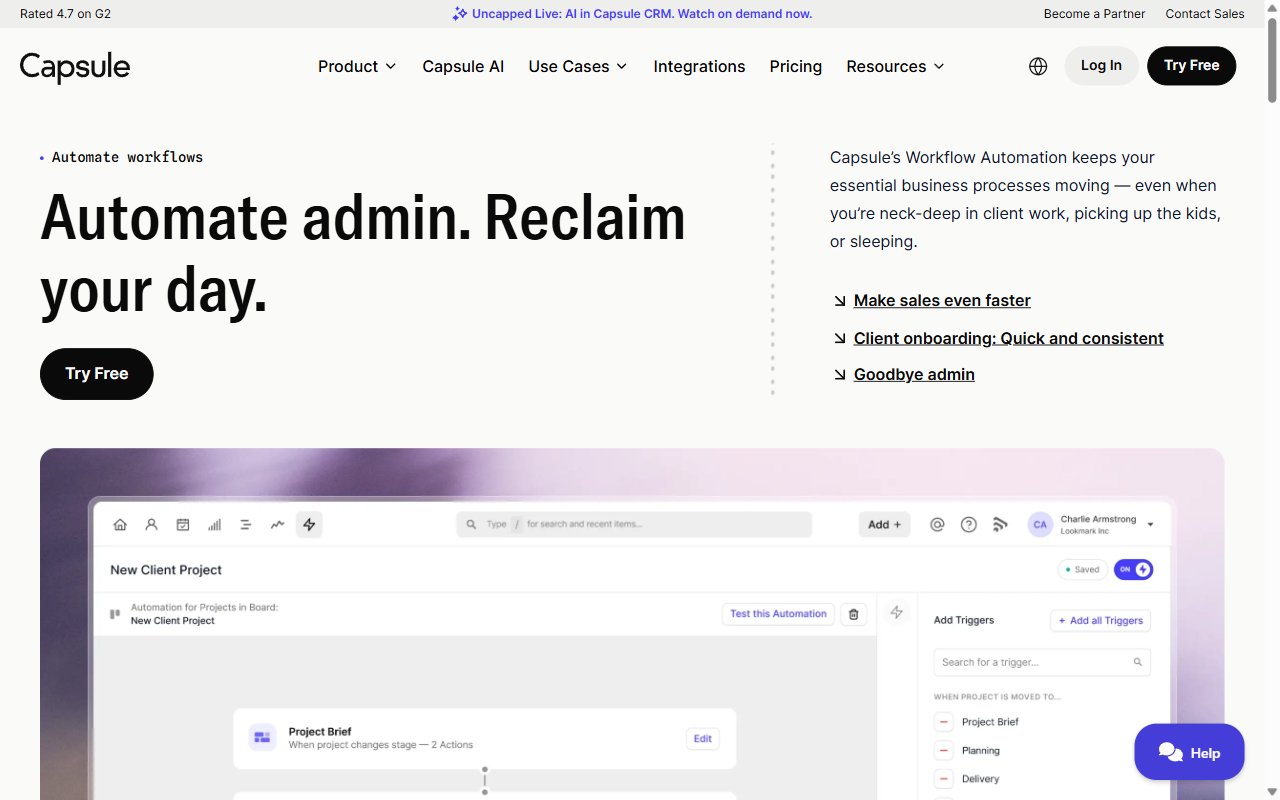Viewport: 1280px width, 800px height.
Task: Remove the Project Brief trigger
Action: [x=944, y=722]
